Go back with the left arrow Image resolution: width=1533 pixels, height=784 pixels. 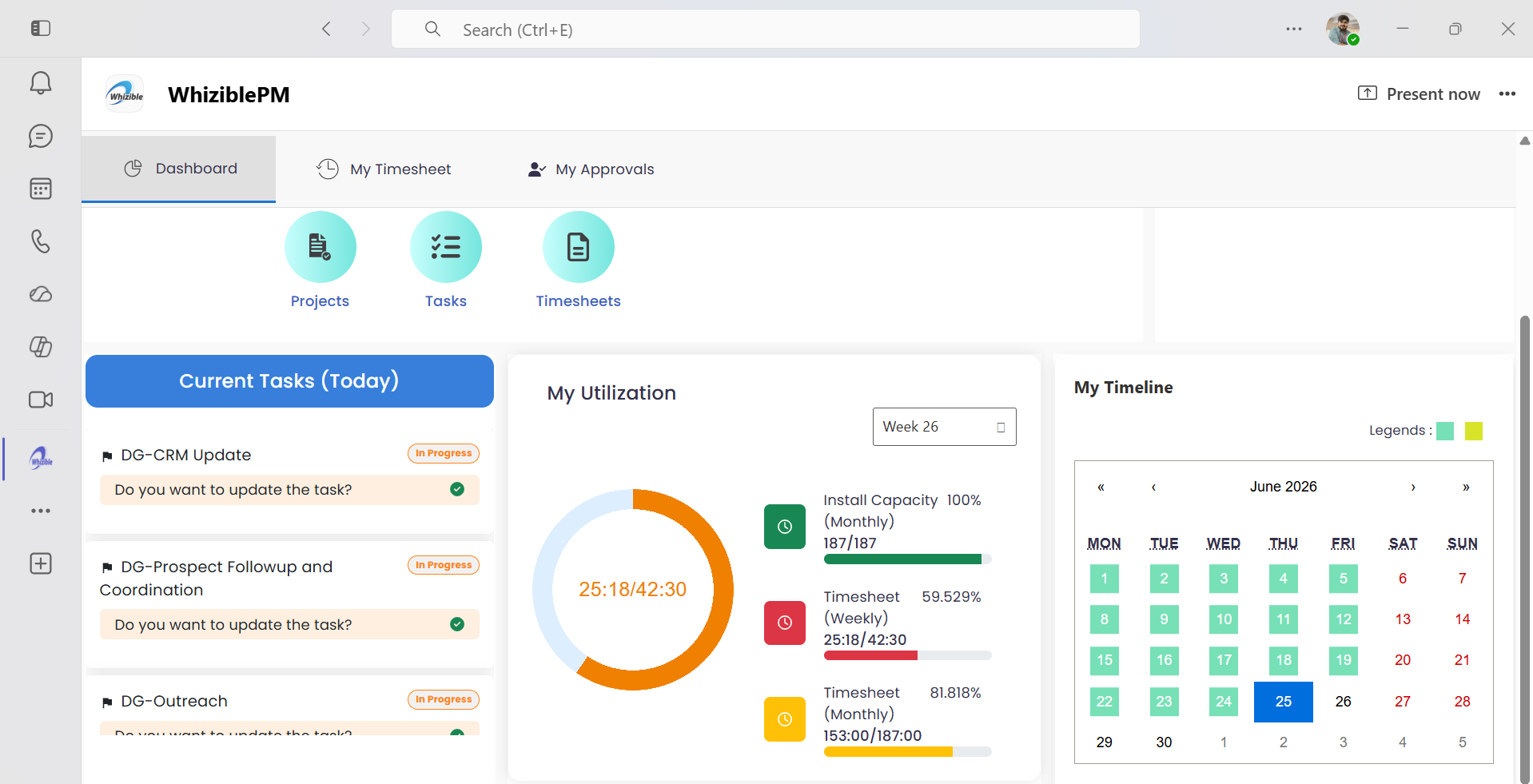tap(326, 29)
